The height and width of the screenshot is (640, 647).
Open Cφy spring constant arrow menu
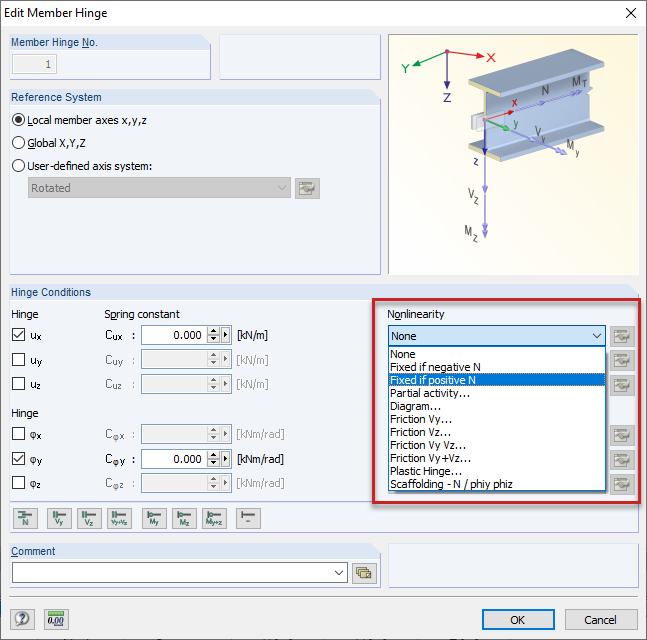coord(226,459)
